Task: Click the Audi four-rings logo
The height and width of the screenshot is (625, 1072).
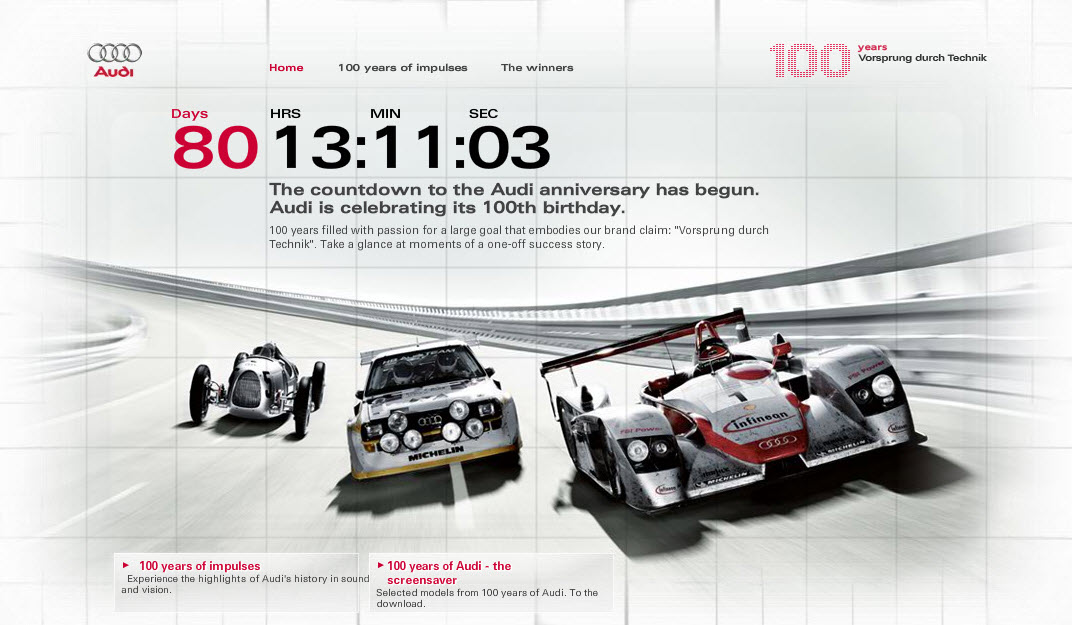Action: pos(114,60)
